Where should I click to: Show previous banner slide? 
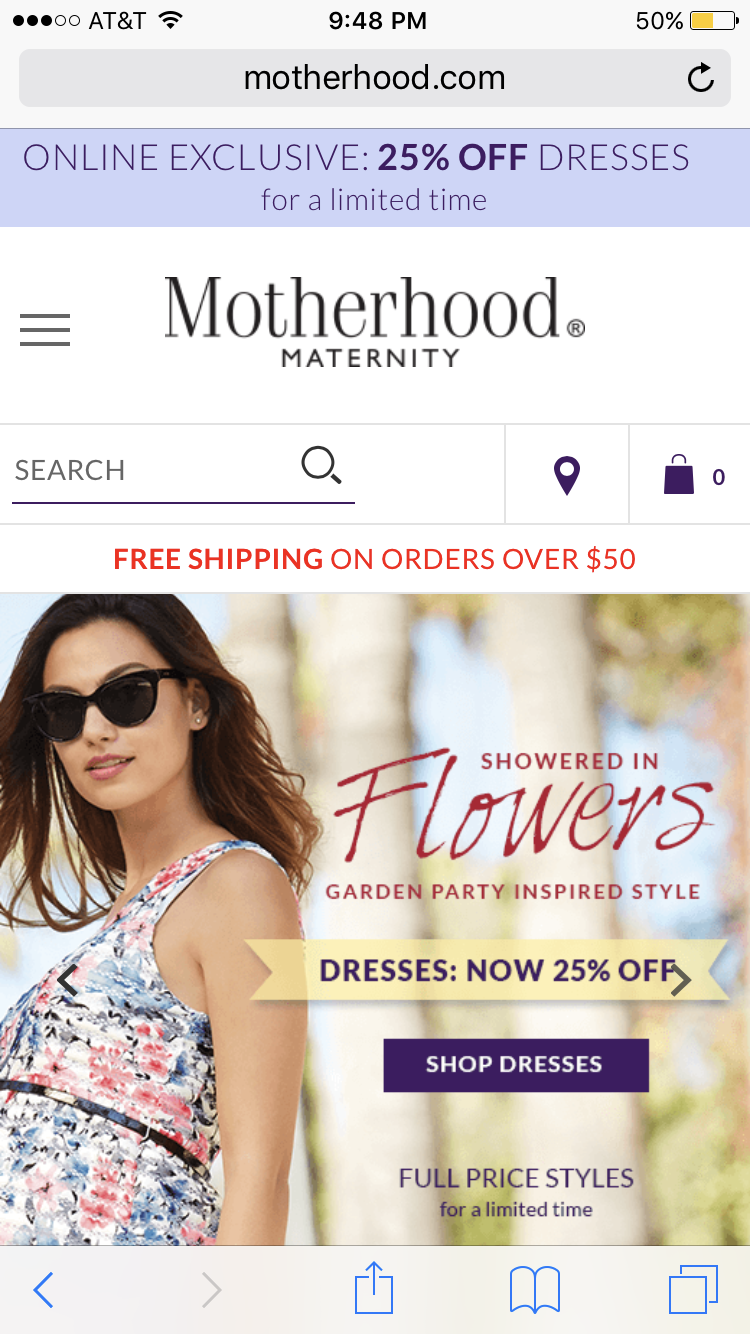[67, 981]
